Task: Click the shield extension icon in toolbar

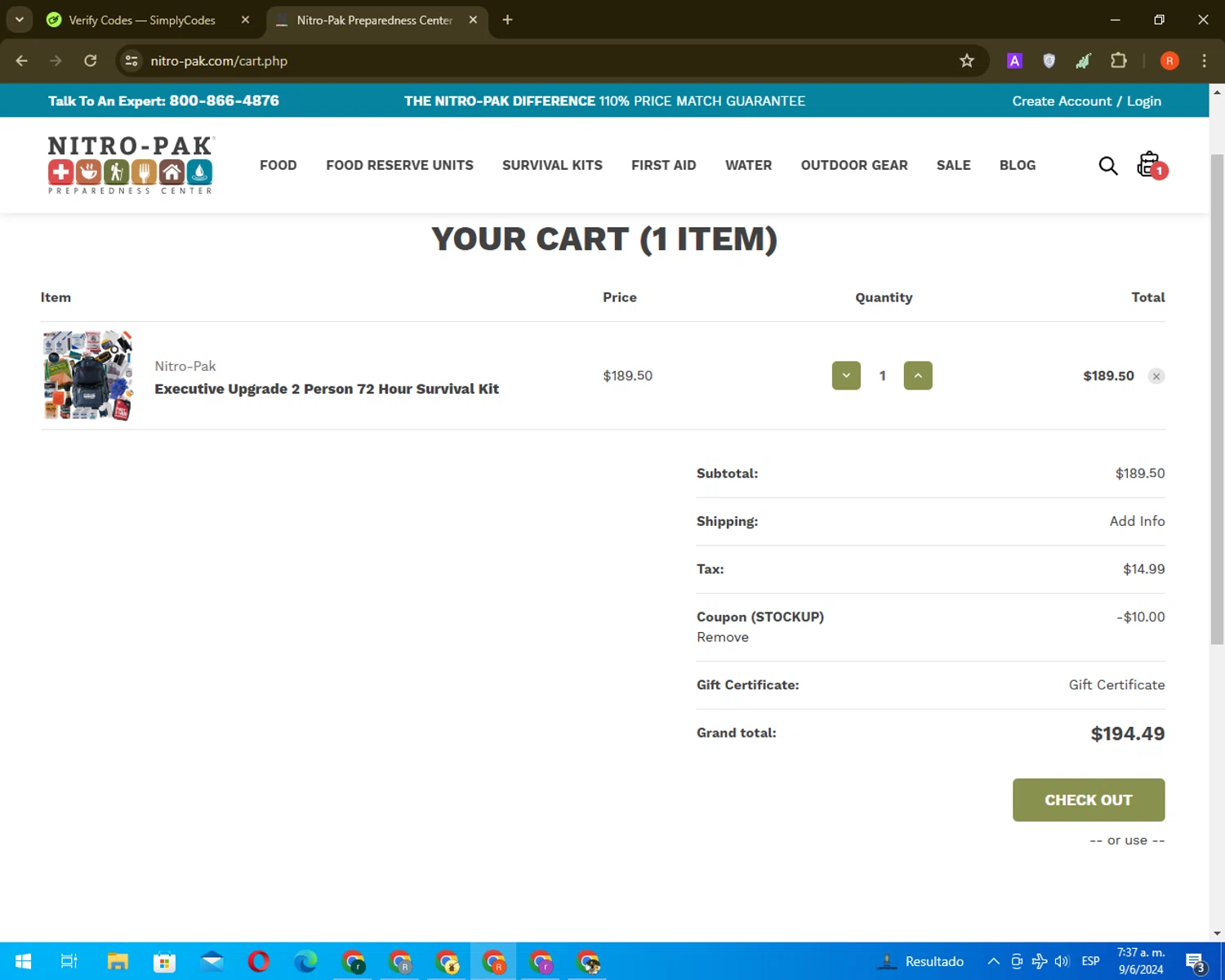Action: (1049, 60)
